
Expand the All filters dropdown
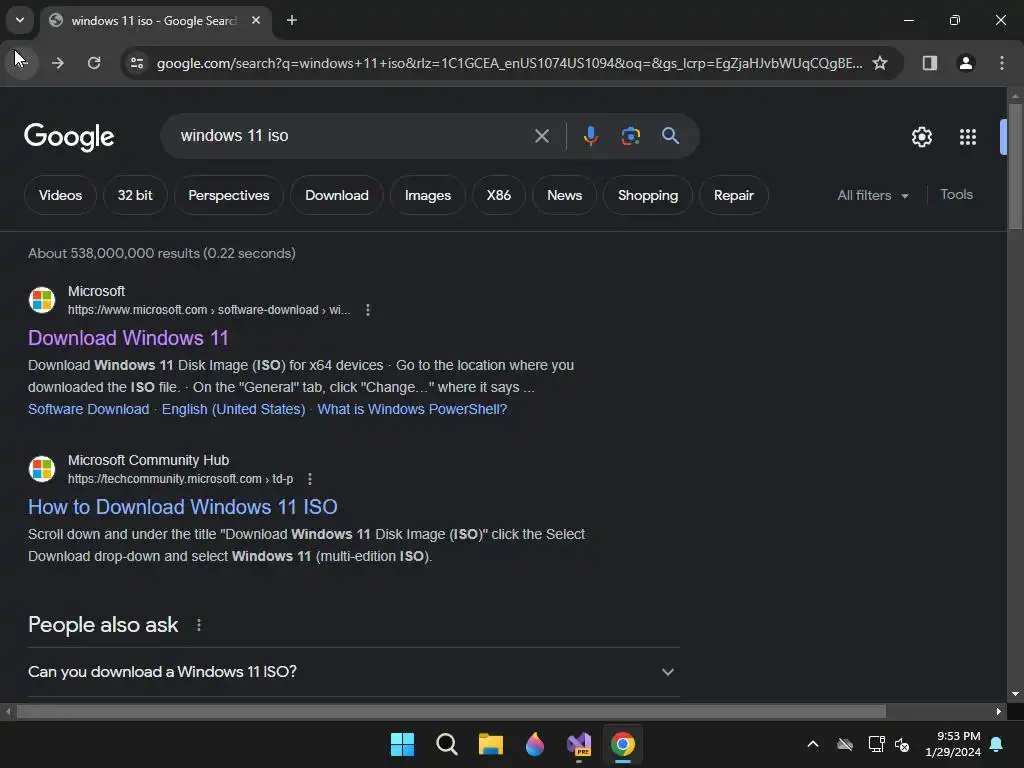[872, 195]
